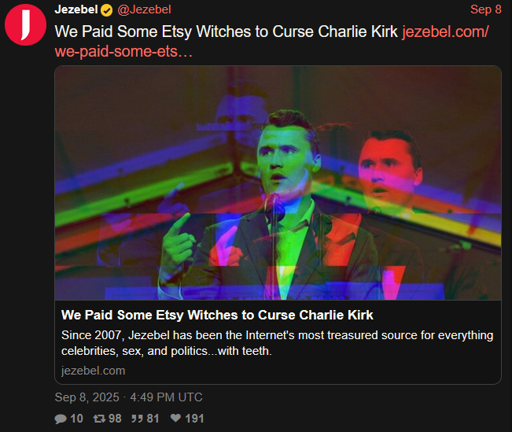Click the 10 replies count
The image size is (512, 432).
coord(77,419)
